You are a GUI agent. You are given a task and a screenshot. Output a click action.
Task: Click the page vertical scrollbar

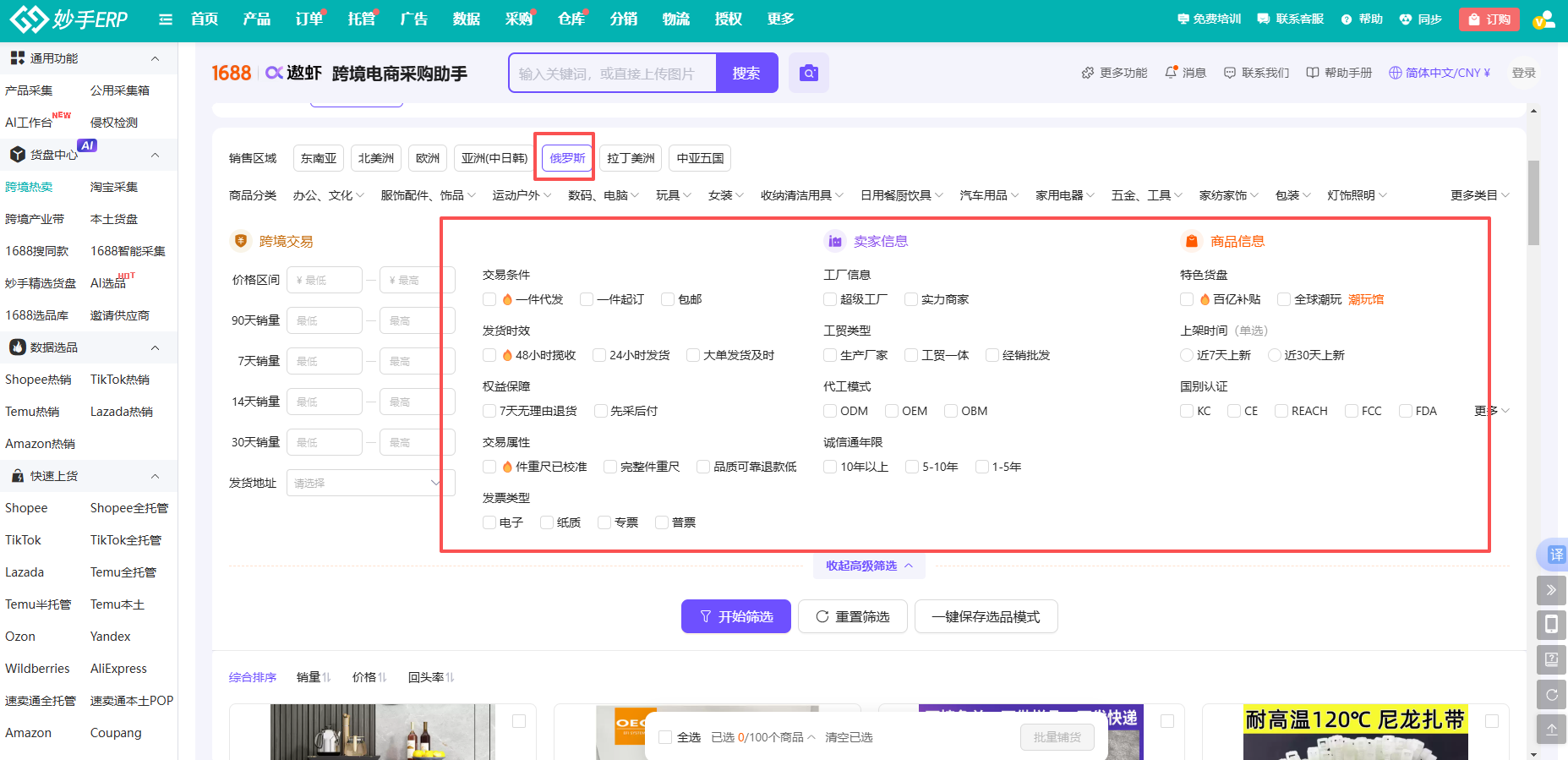1533,203
